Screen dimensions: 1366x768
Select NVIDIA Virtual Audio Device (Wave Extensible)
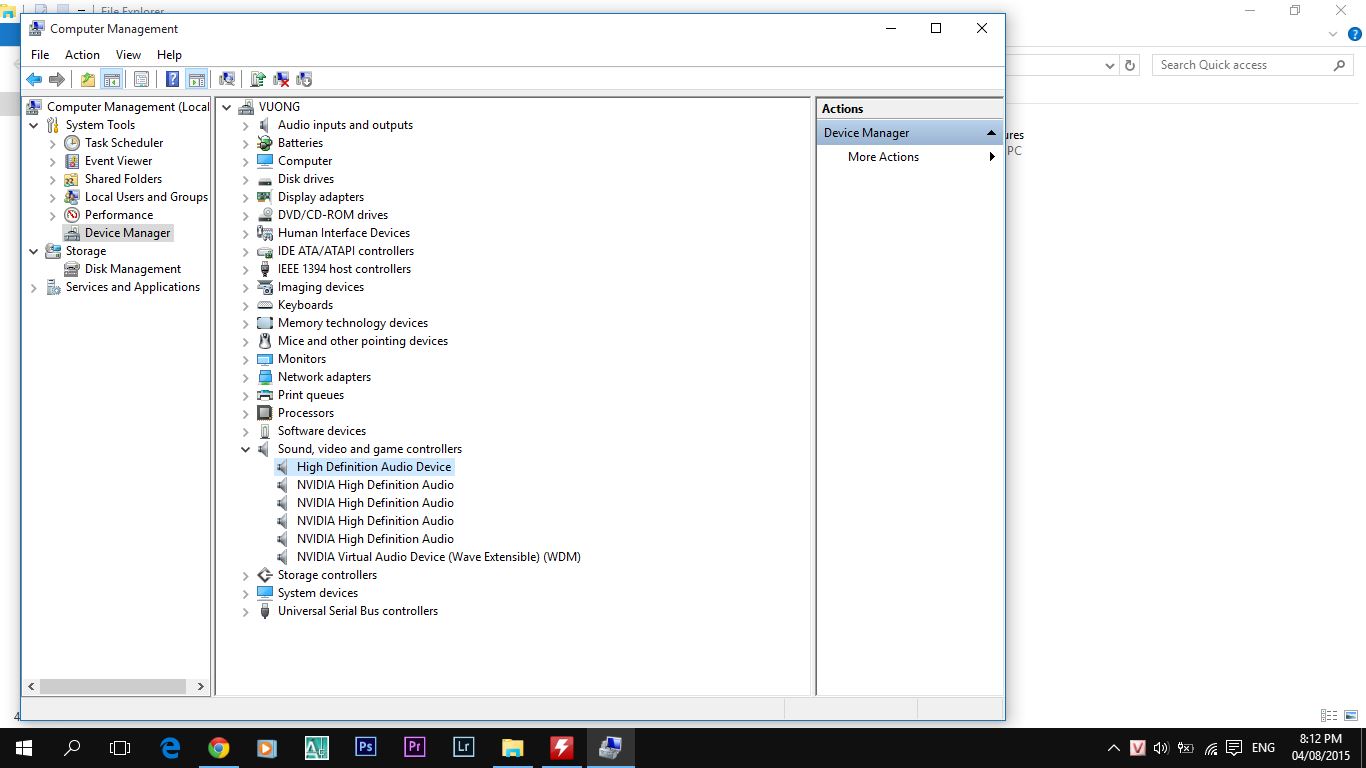pos(438,557)
